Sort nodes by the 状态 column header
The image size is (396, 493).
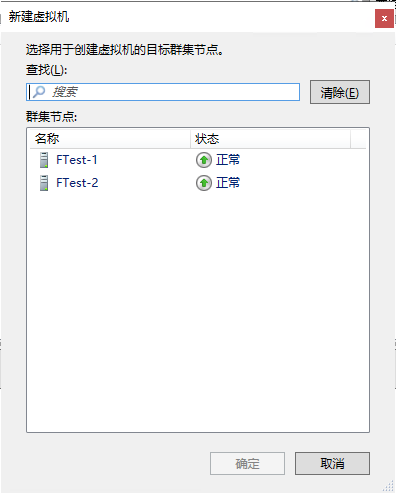pos(270,139)
